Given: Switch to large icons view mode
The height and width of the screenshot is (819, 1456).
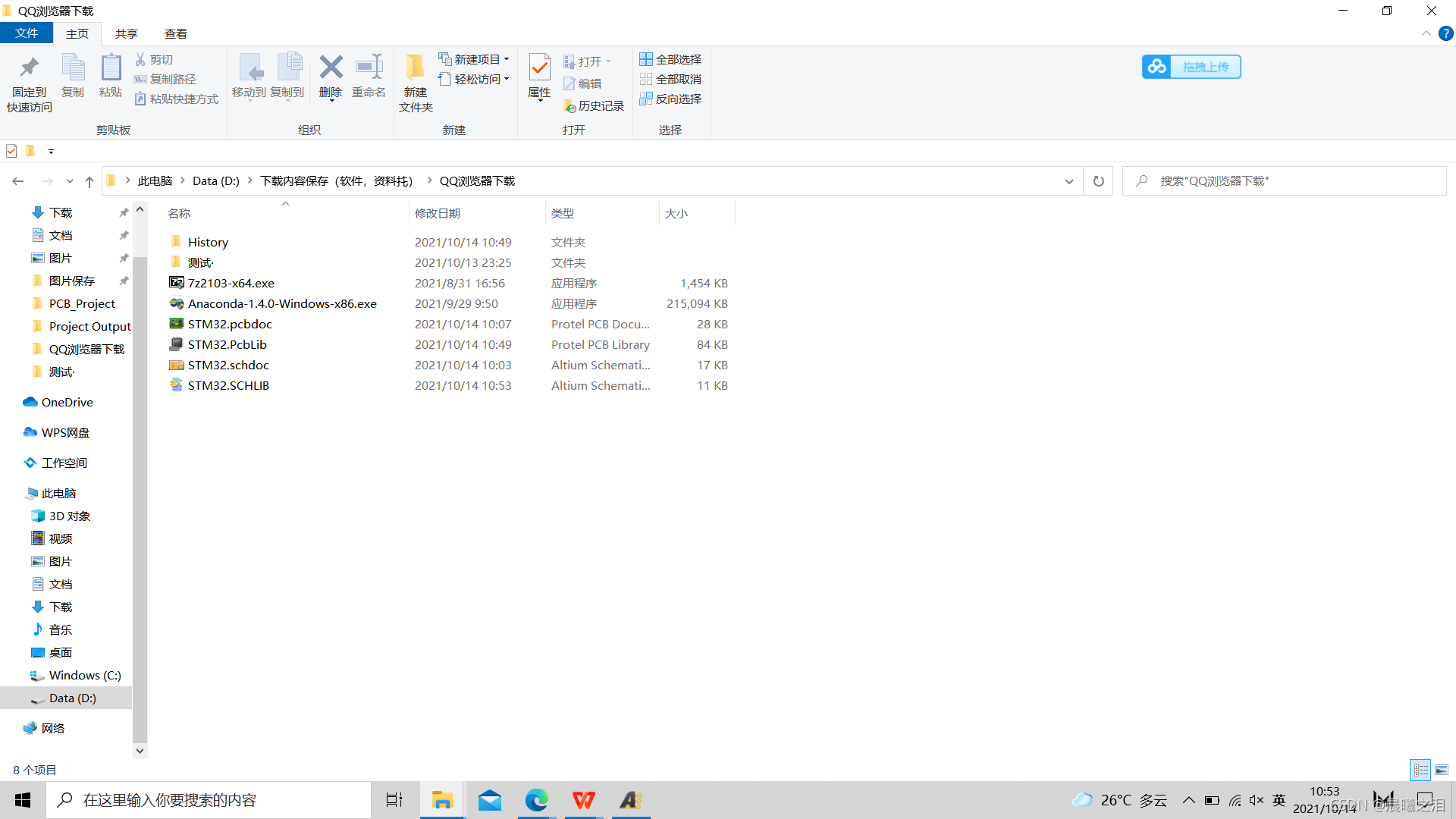Looking at the screenshot, I should coord(1442,770).
